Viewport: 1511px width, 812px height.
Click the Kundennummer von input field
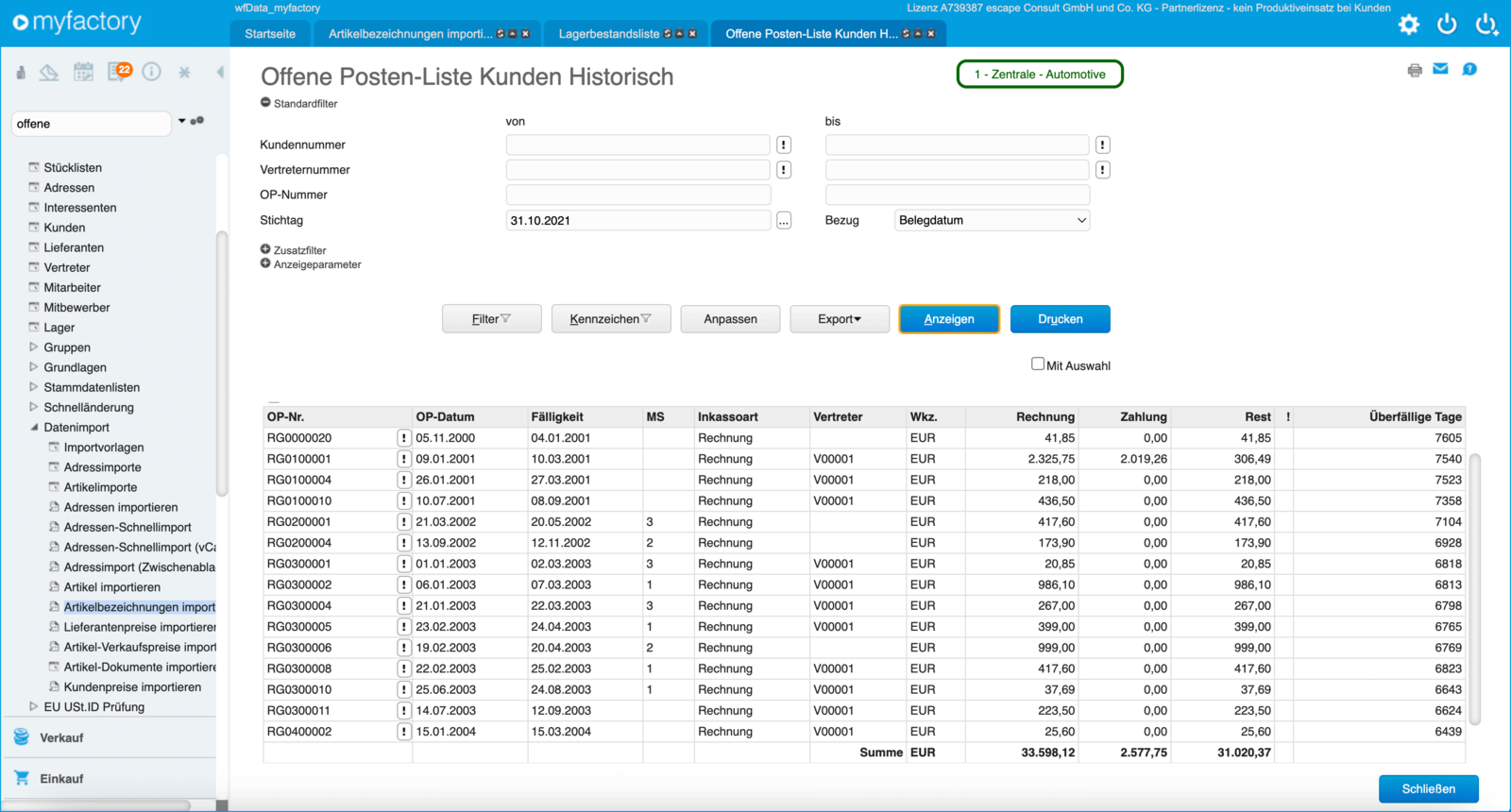coord(637,144)
